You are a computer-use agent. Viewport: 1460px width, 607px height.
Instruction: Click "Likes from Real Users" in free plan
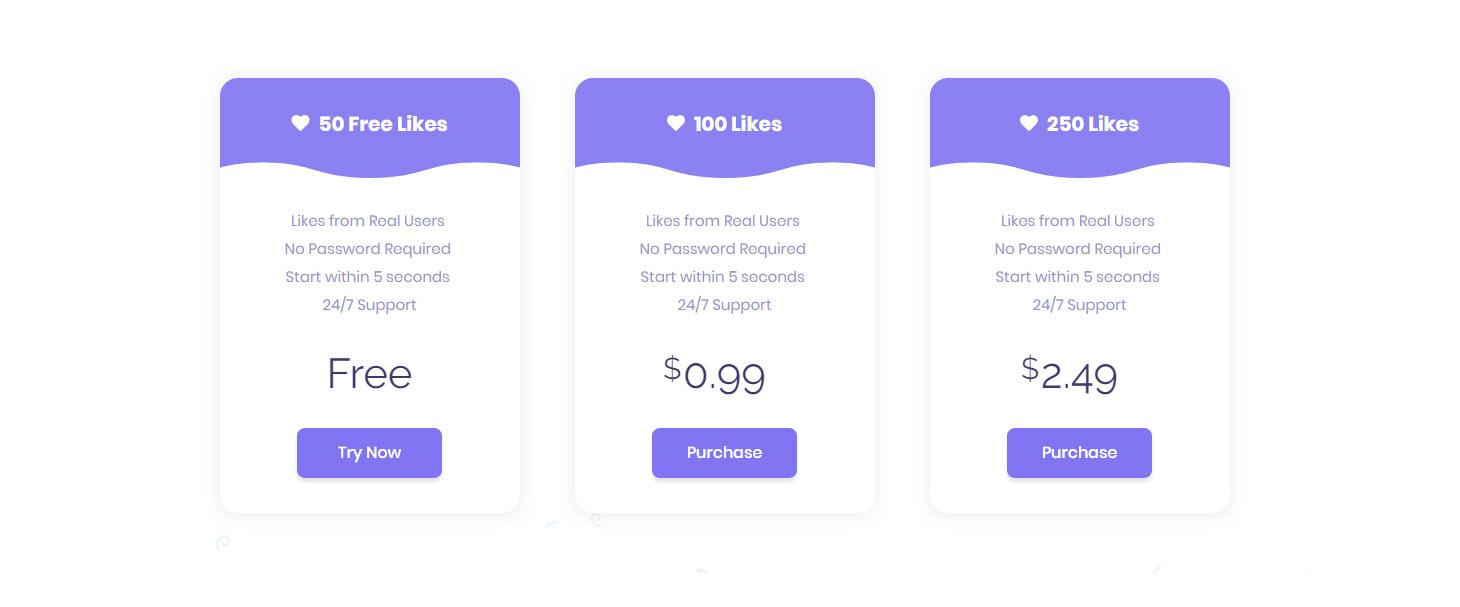point(368,221)
